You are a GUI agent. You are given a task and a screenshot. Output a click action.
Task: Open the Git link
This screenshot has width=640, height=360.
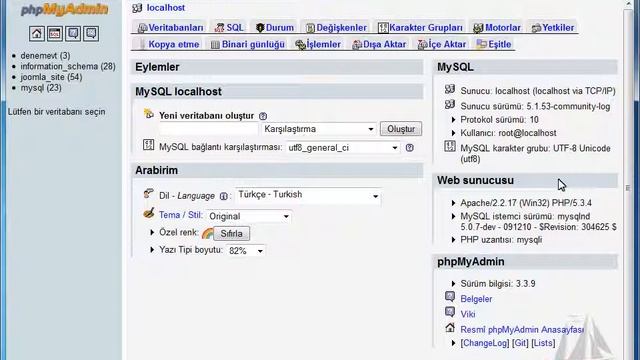[520, 343]
